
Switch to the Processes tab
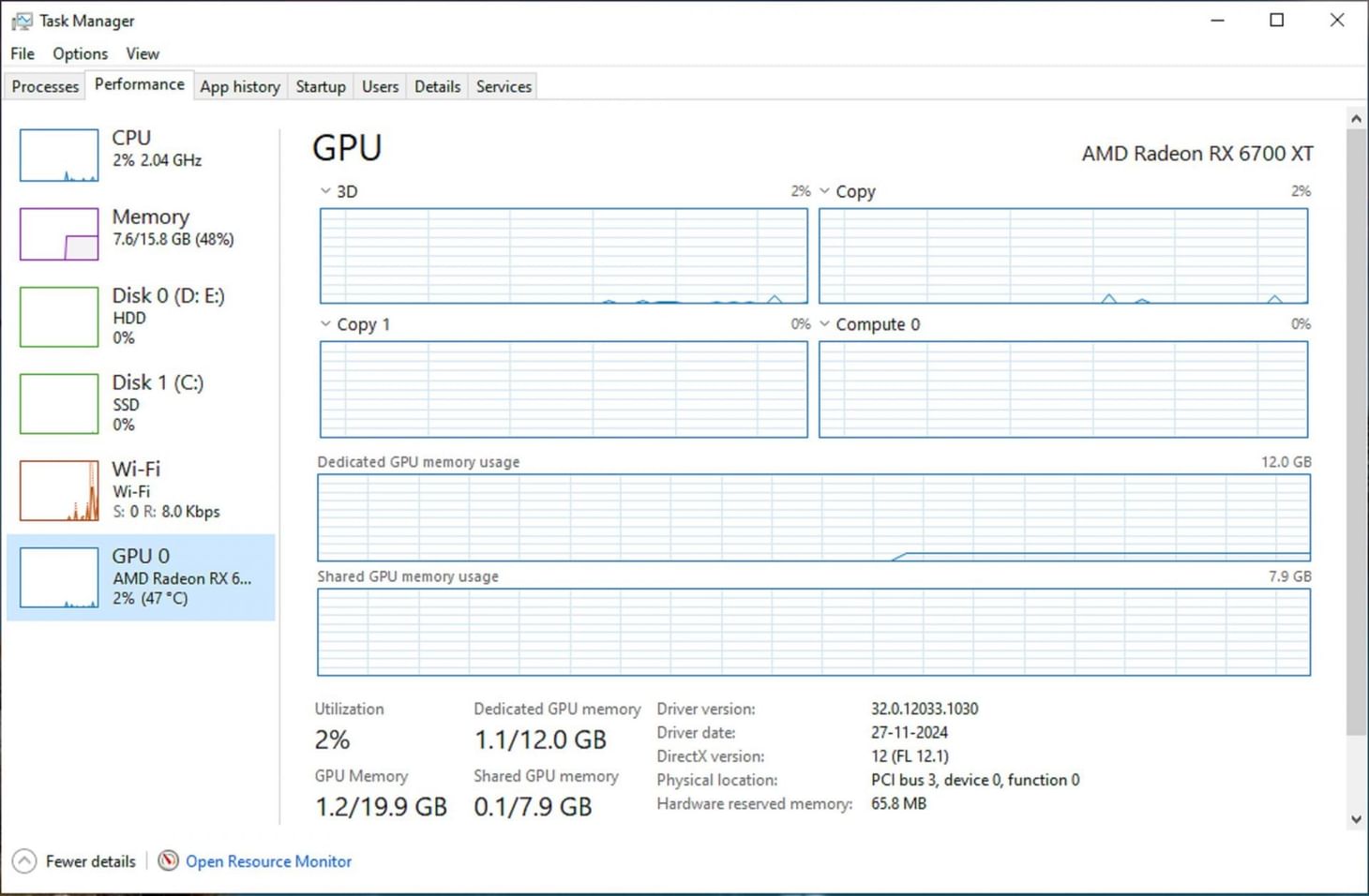click(44, 85)
